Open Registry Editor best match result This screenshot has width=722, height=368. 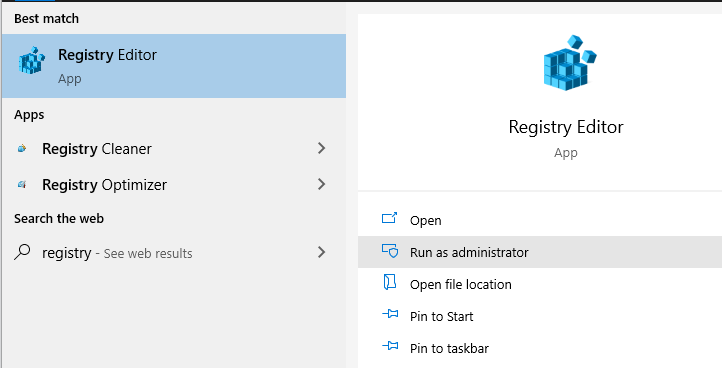point(174,66)
